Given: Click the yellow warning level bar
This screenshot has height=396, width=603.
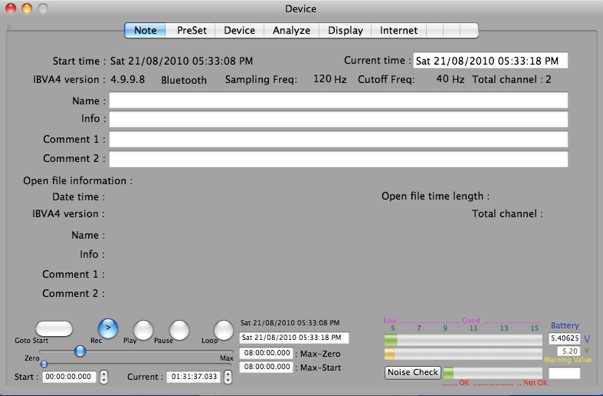Looking at the screenshot, I should [x=463, y=354].
